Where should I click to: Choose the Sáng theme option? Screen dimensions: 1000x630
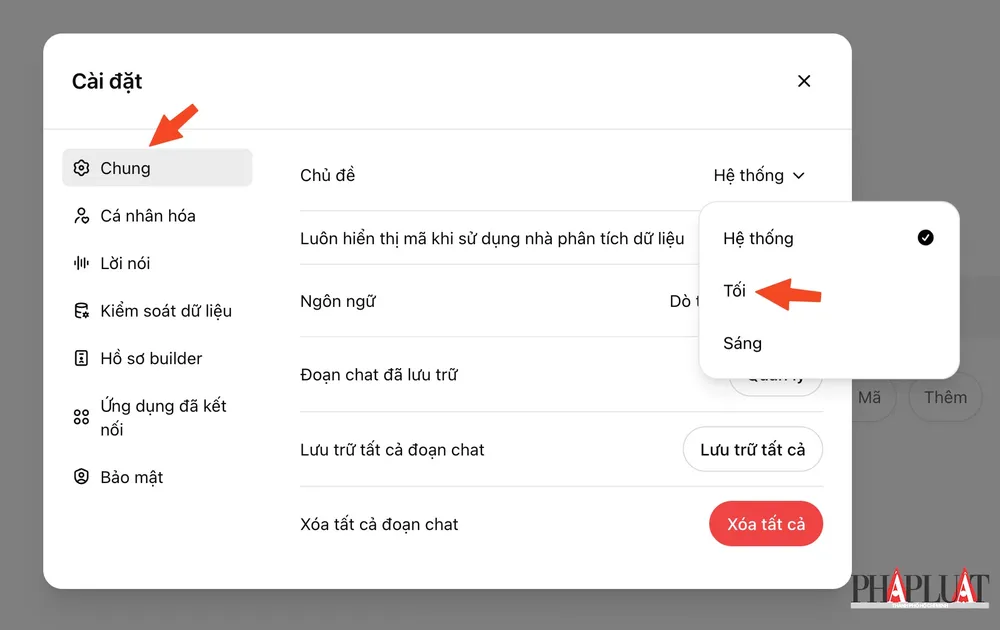pos(742,343)
